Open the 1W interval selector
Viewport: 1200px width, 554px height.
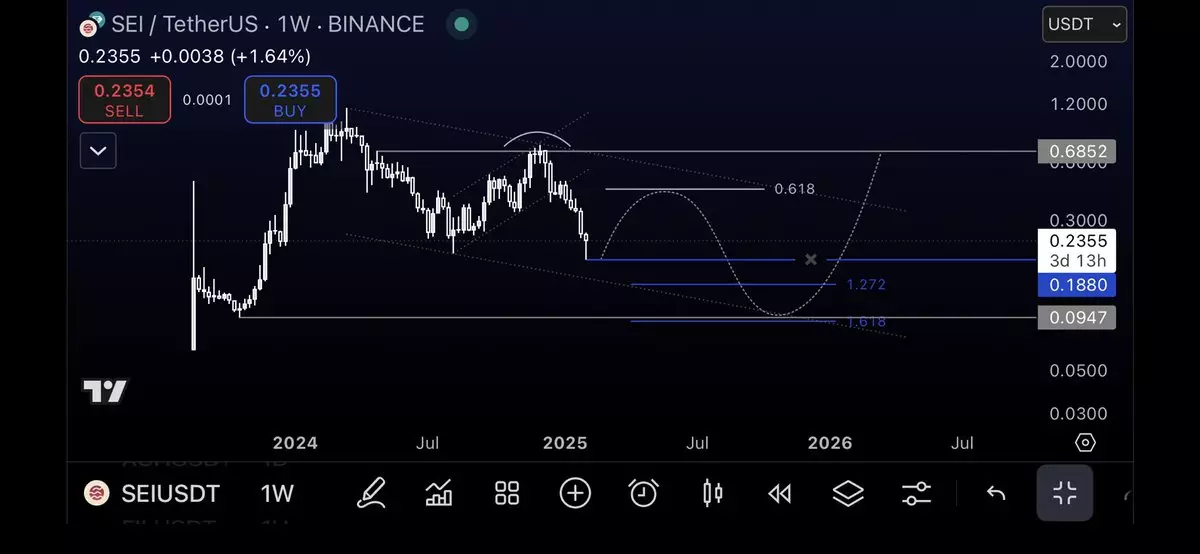[277, 493]
